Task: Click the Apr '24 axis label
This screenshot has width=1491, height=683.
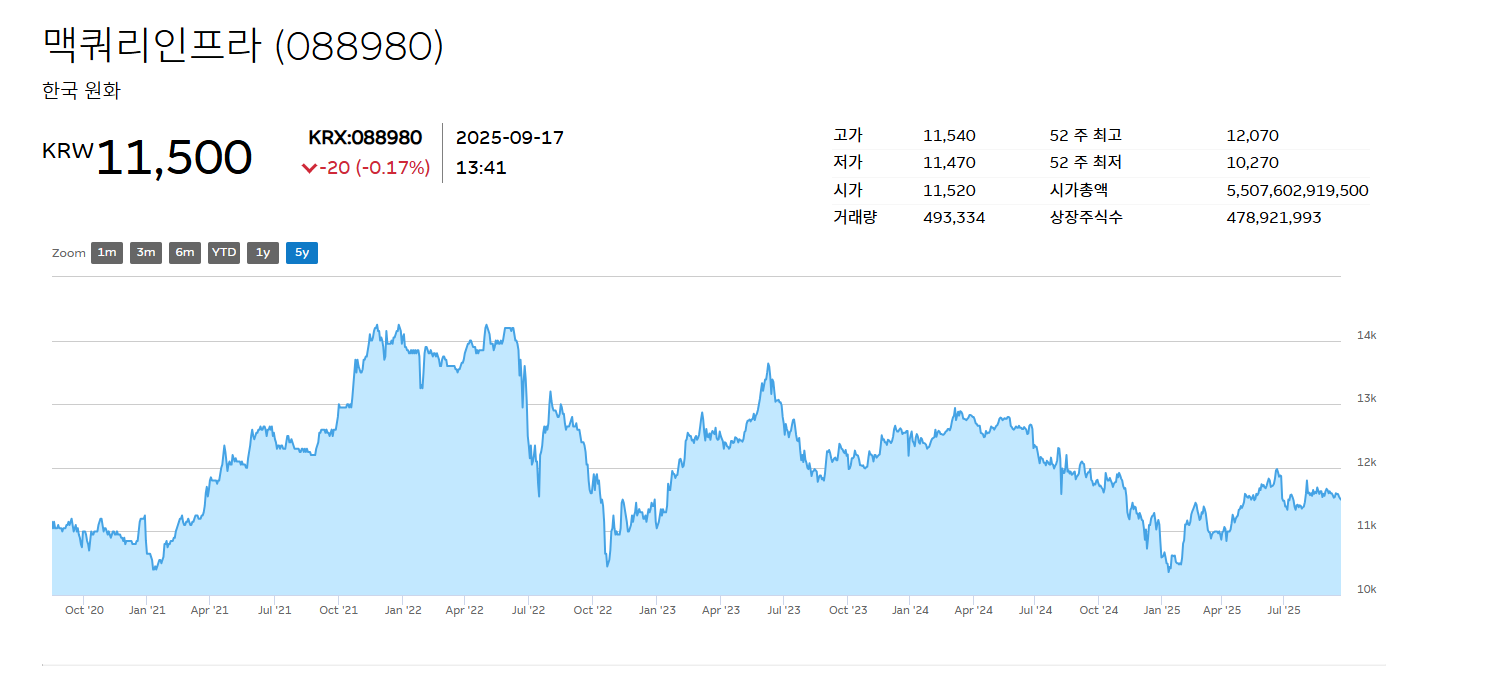Action: [x=973, y=609]
